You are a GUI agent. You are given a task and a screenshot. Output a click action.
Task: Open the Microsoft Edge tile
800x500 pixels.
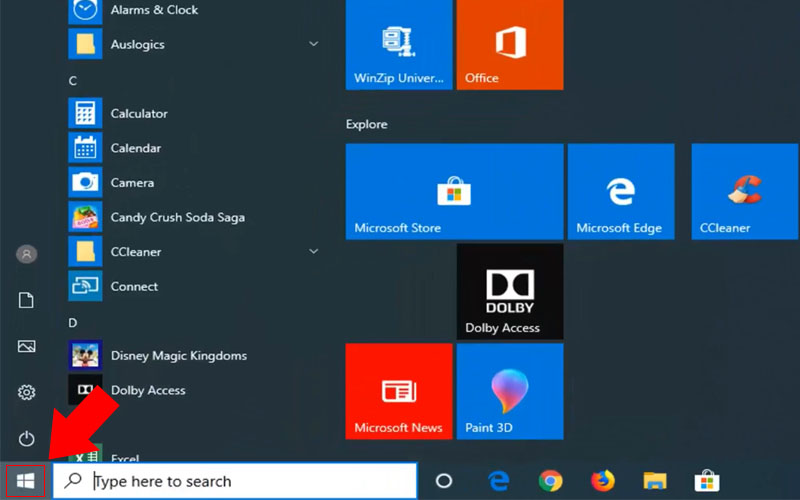pos(621,191)
